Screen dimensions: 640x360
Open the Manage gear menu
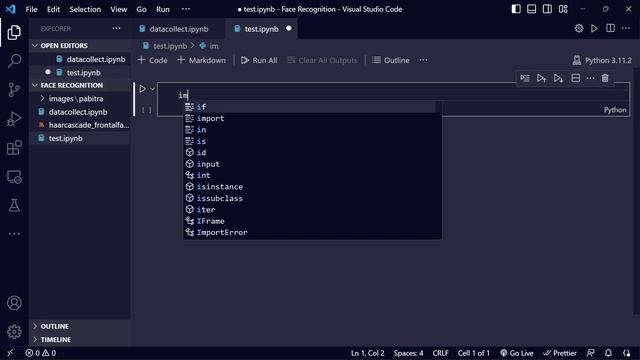(14, 331)
